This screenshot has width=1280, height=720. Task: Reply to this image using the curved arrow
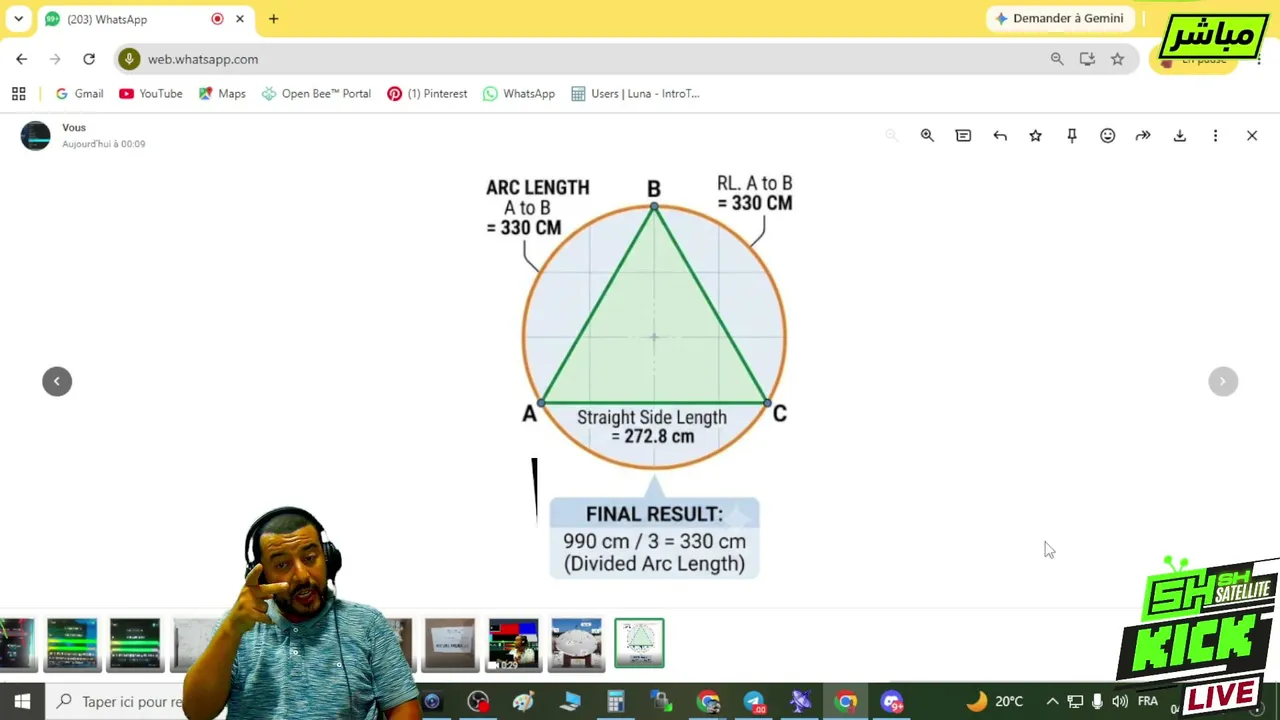click(x=1000, y=135)
